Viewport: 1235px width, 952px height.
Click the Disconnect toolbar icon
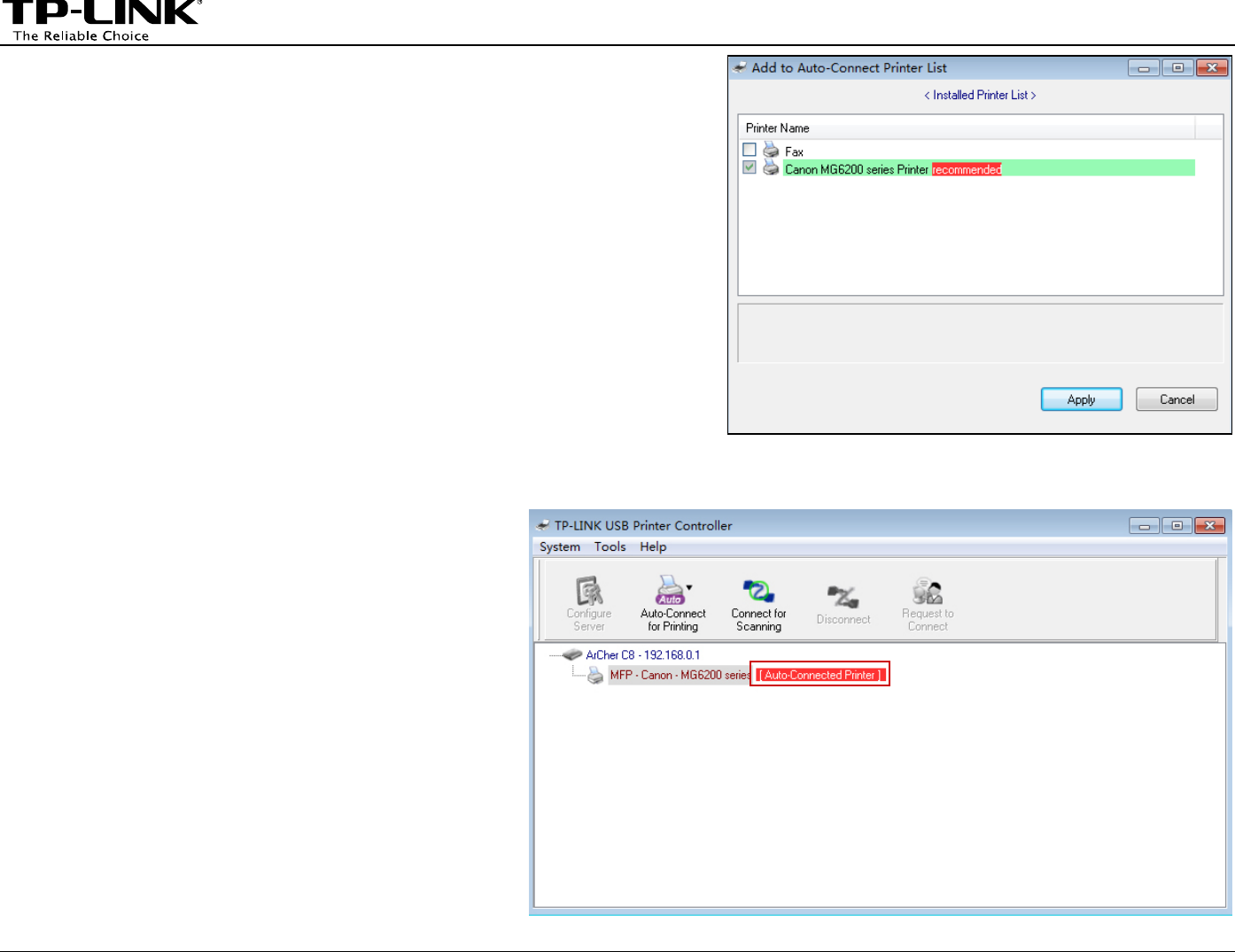(843, 597)
